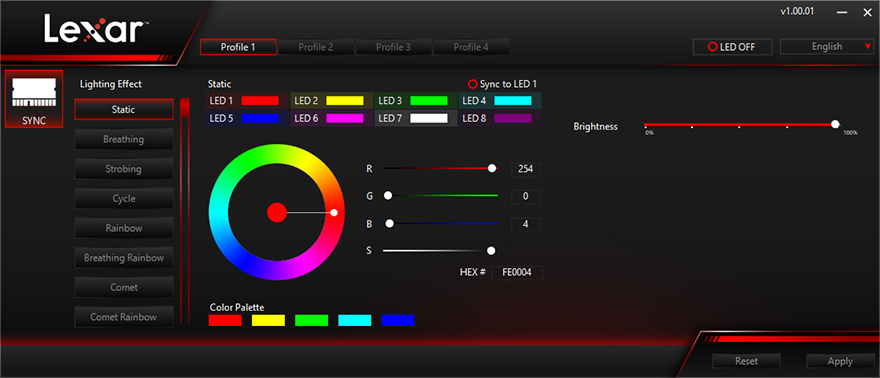Pick the Breathing Rainbow effect
This screenshot has height=378, width=880.
(123, 258)
